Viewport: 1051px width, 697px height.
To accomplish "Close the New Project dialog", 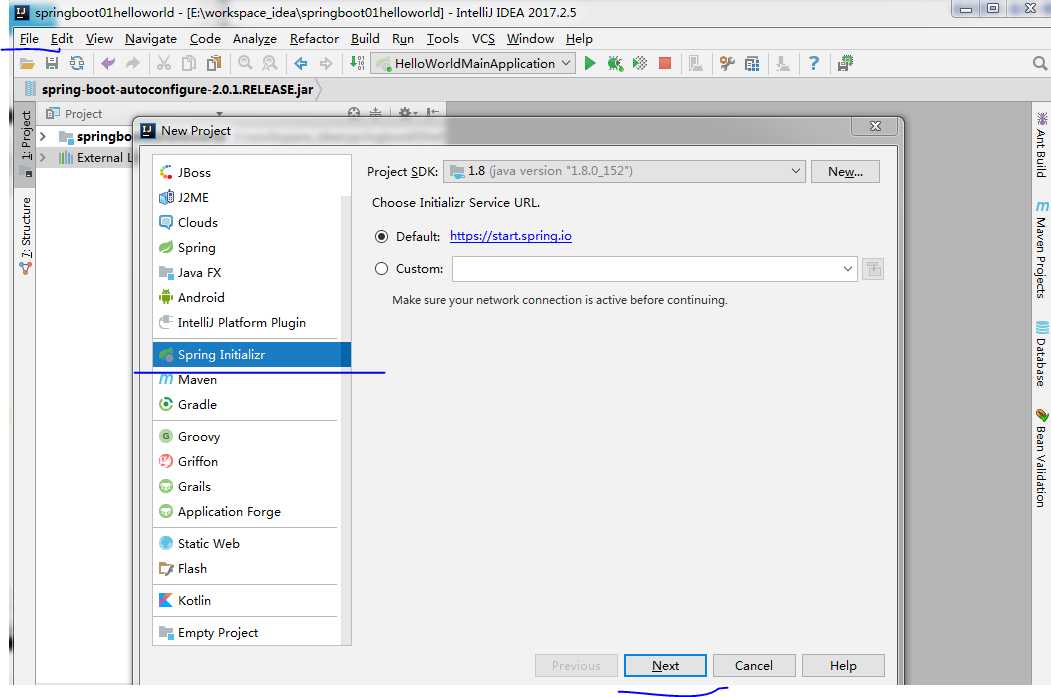I will (875, 126).
